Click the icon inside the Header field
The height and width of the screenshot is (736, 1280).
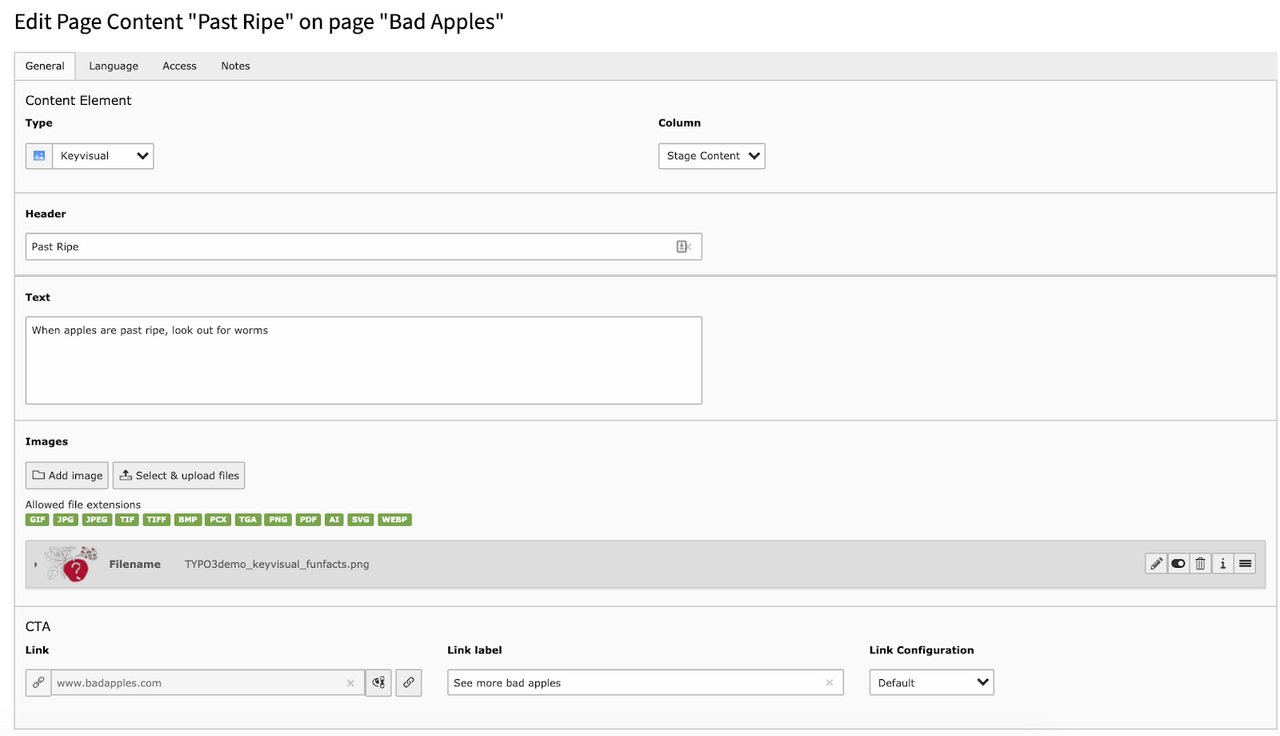pyautogui.click(x=683, y=247)
